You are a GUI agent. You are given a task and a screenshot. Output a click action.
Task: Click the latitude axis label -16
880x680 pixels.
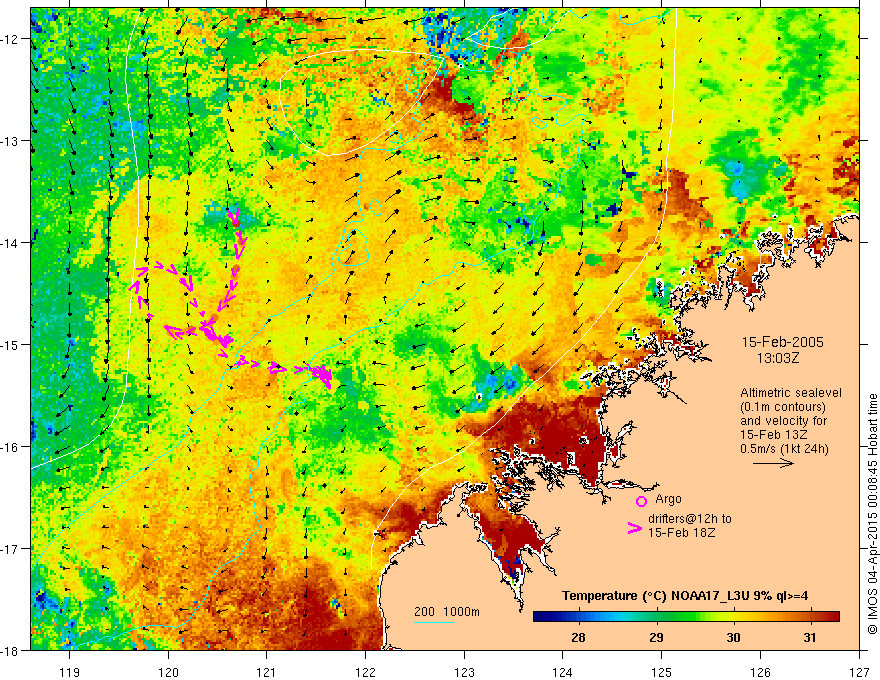(11, 447)
